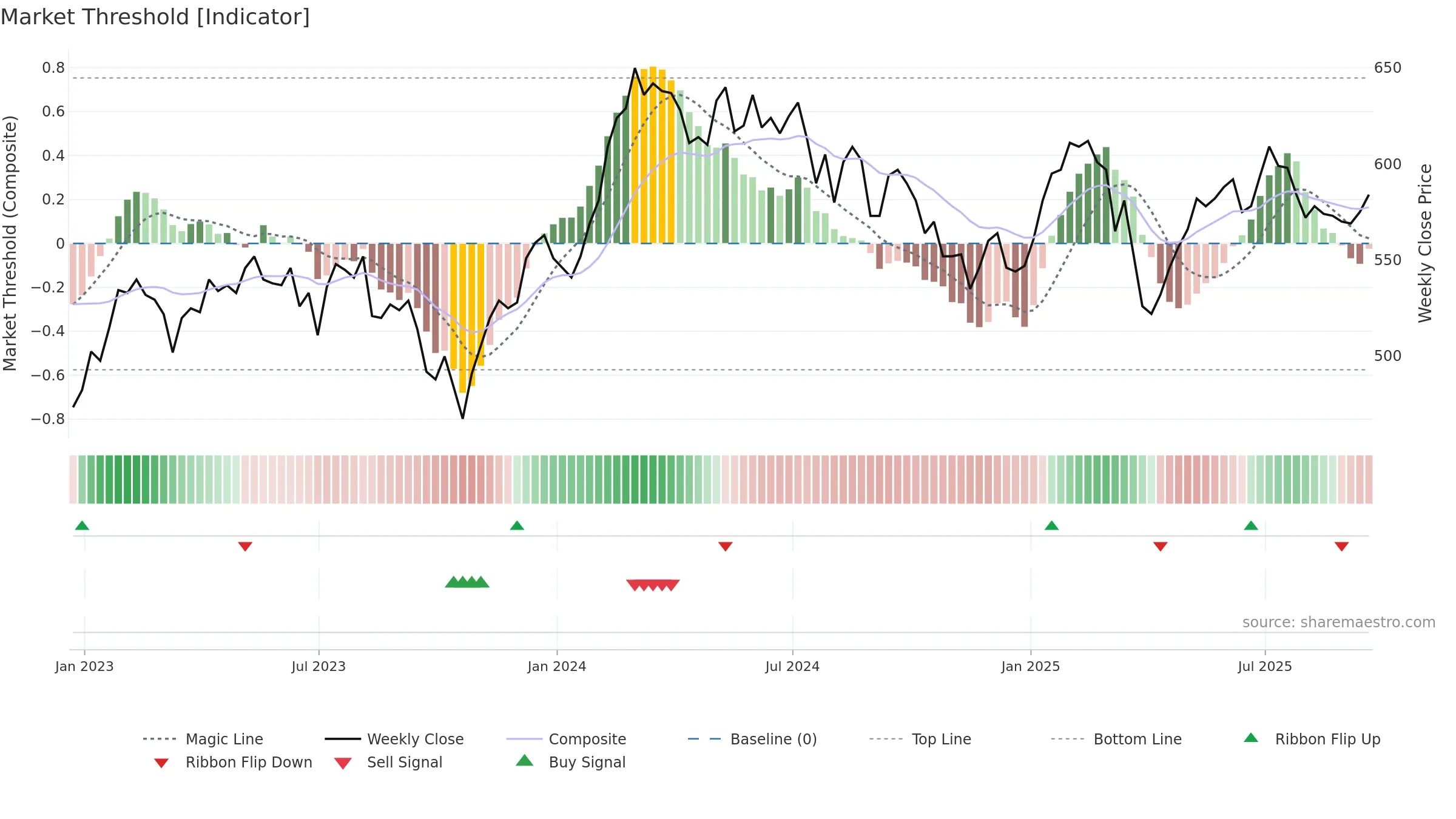Click the Jan 2024 axis label
1456x819 pixels.
point(557,667)
